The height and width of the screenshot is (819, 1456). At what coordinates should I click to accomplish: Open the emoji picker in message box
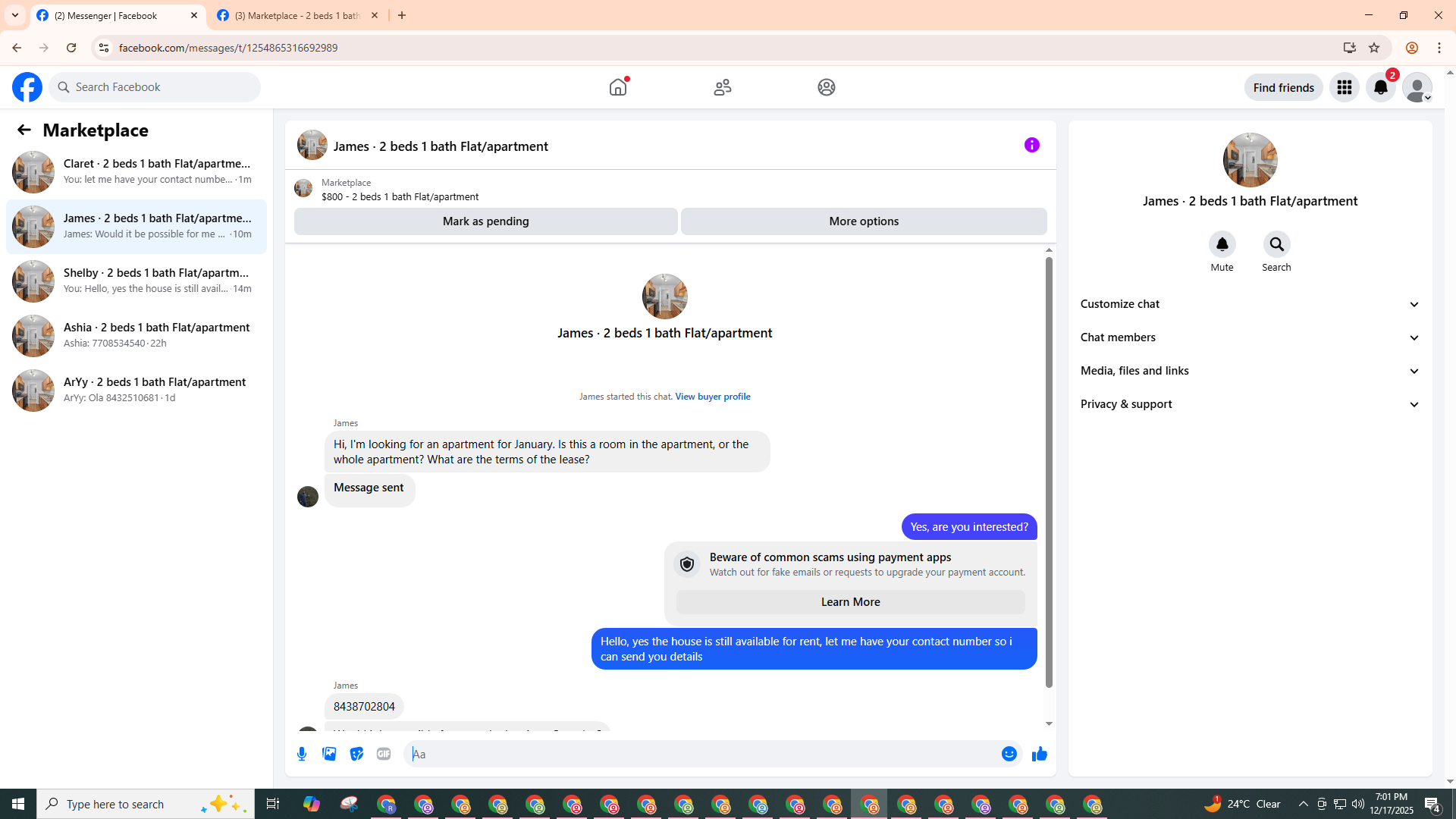click(1009, 754)
